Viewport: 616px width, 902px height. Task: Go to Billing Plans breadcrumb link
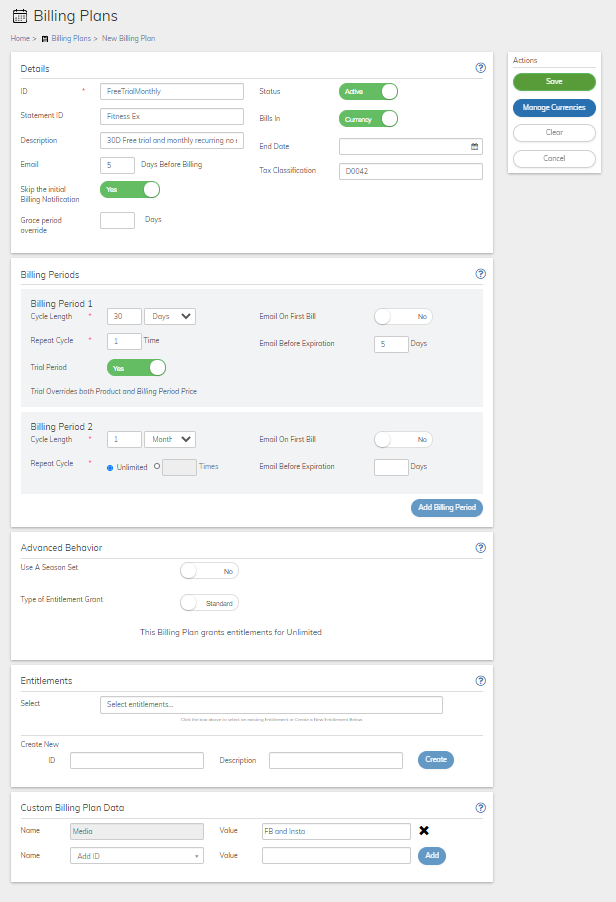coord(71,39)
